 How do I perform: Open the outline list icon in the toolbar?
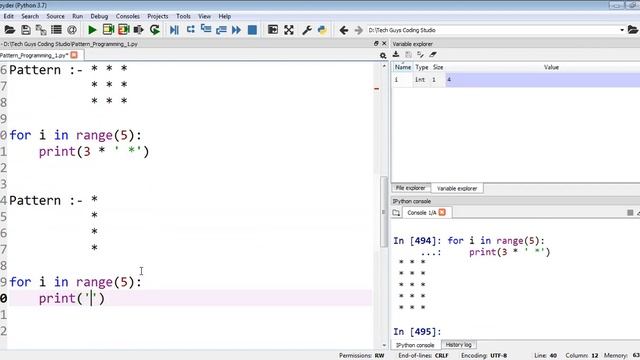[x=56, y=30]
